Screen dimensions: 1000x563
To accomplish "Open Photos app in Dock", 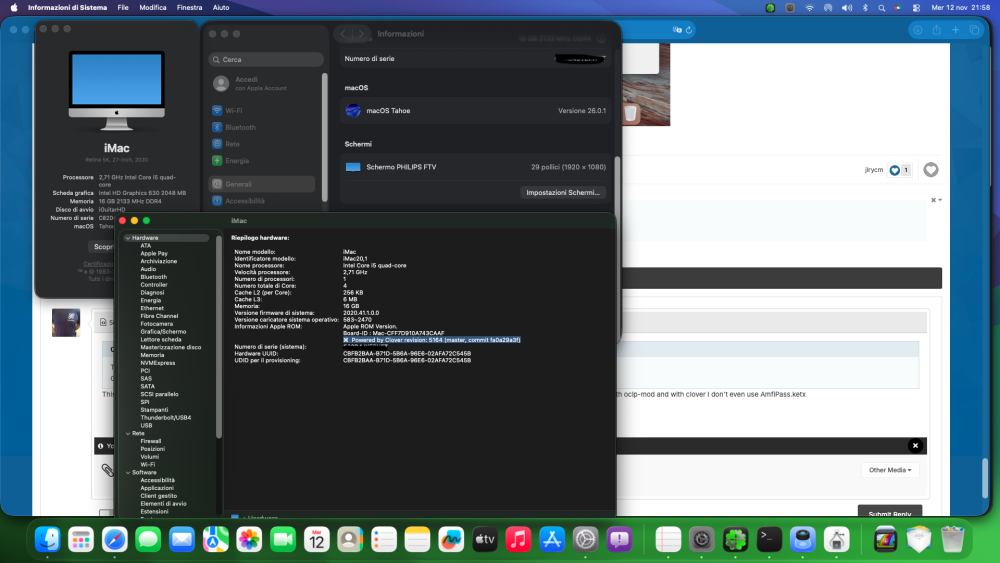I will [249, 539].
